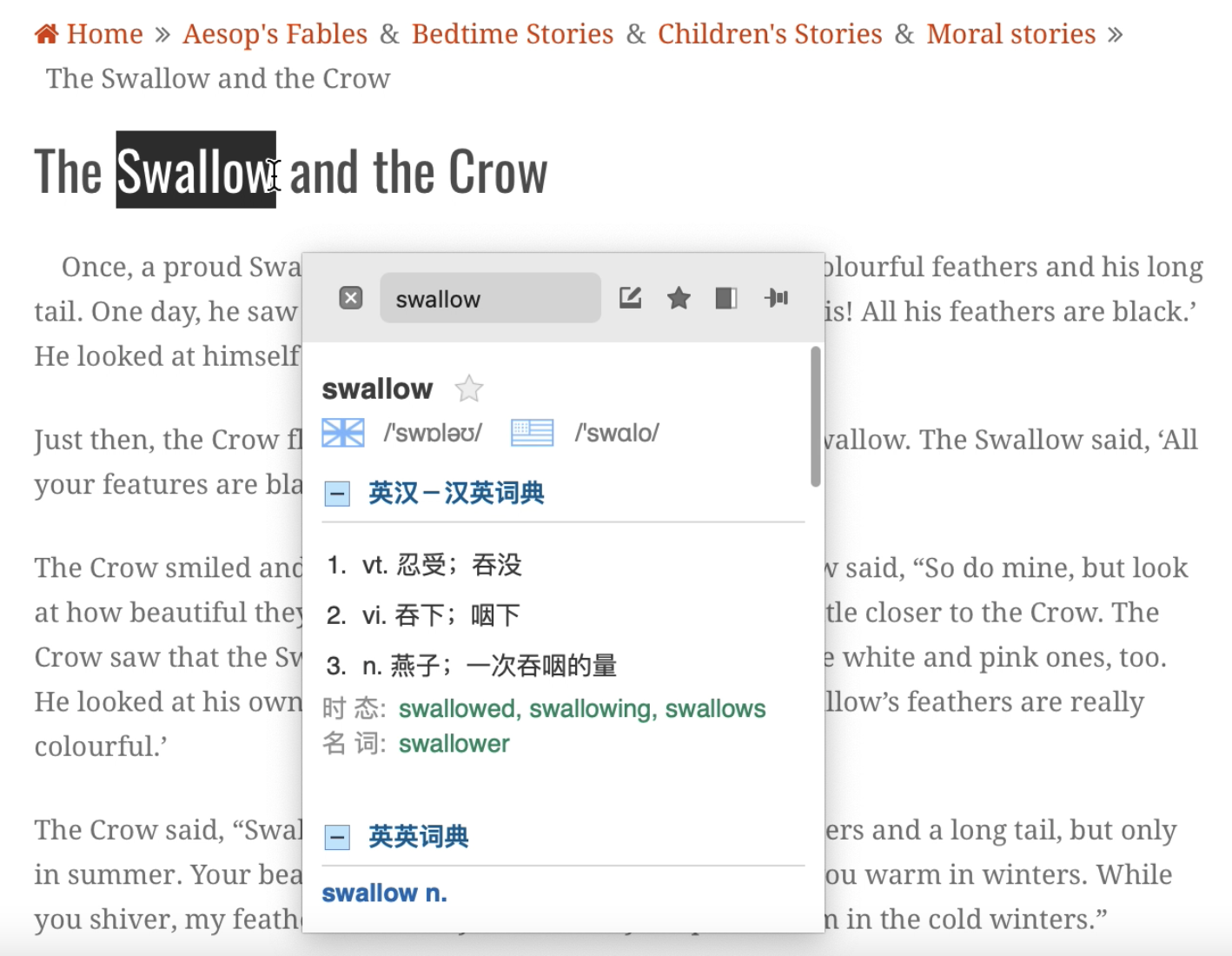Click the filled star favorites icon in toolbar

tap(679, 298)
